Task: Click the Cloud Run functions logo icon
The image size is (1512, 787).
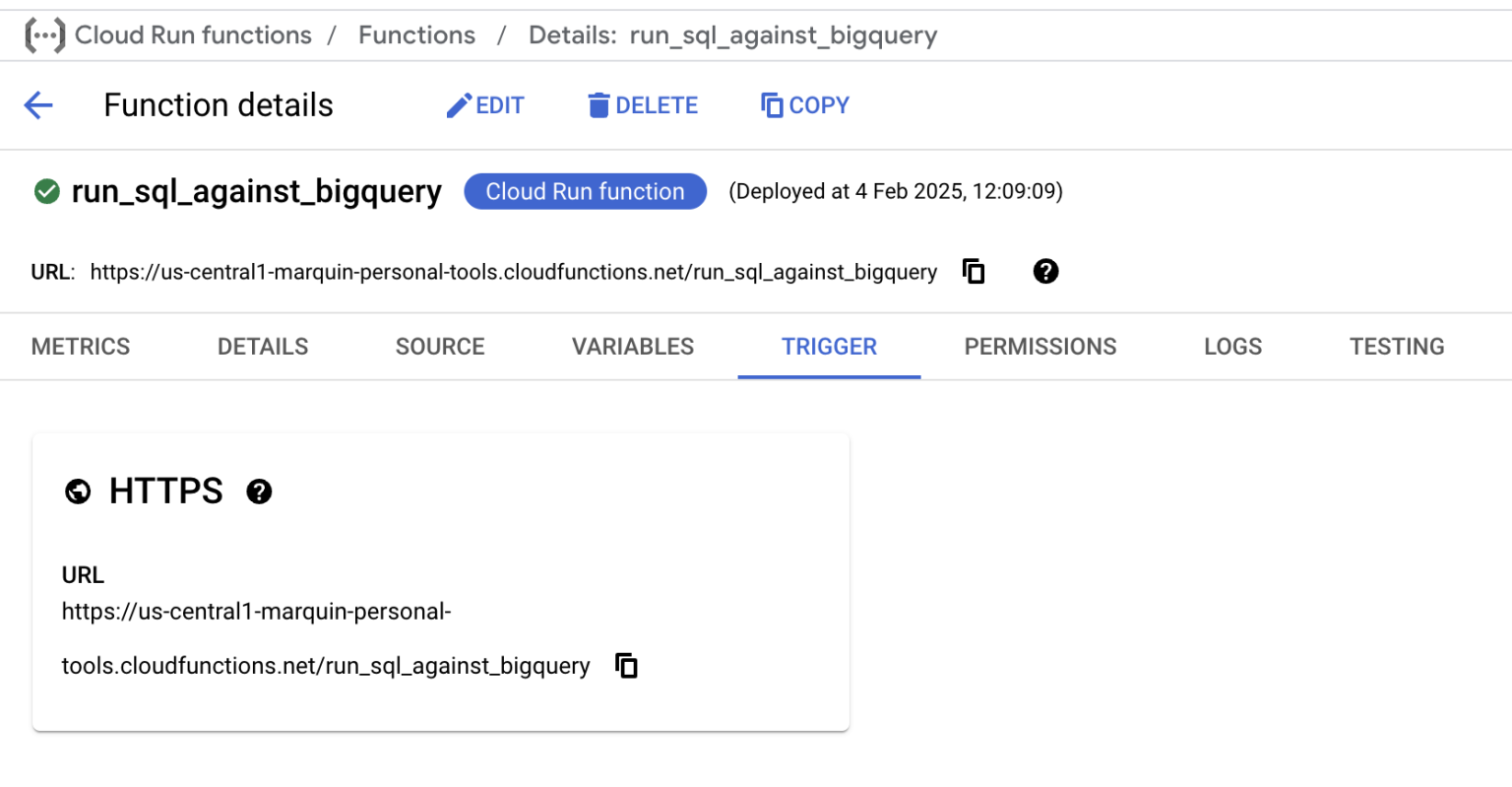Action: [44, 34]
